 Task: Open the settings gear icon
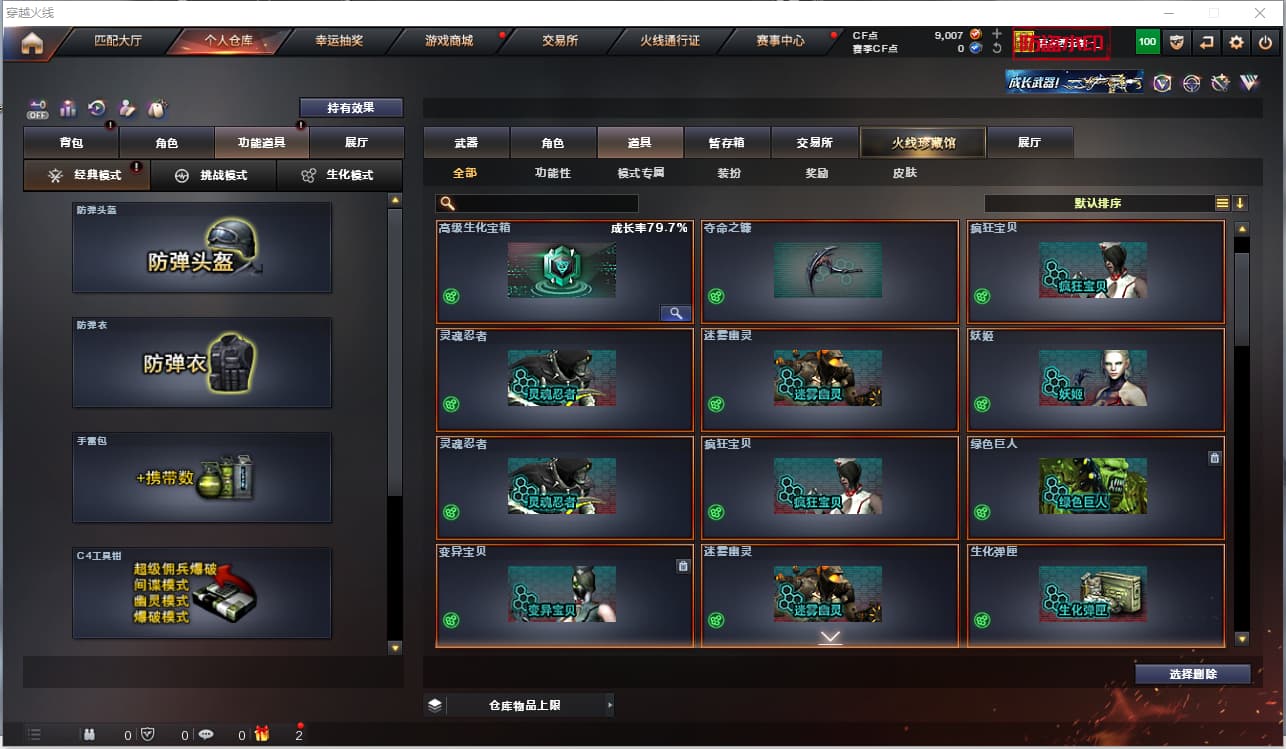[x=1236, y=42]
